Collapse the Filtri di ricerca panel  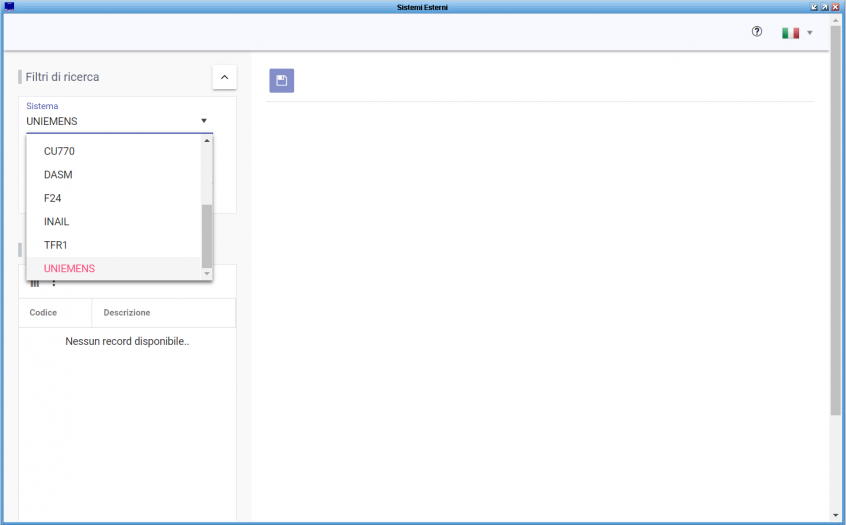(224, 77)
